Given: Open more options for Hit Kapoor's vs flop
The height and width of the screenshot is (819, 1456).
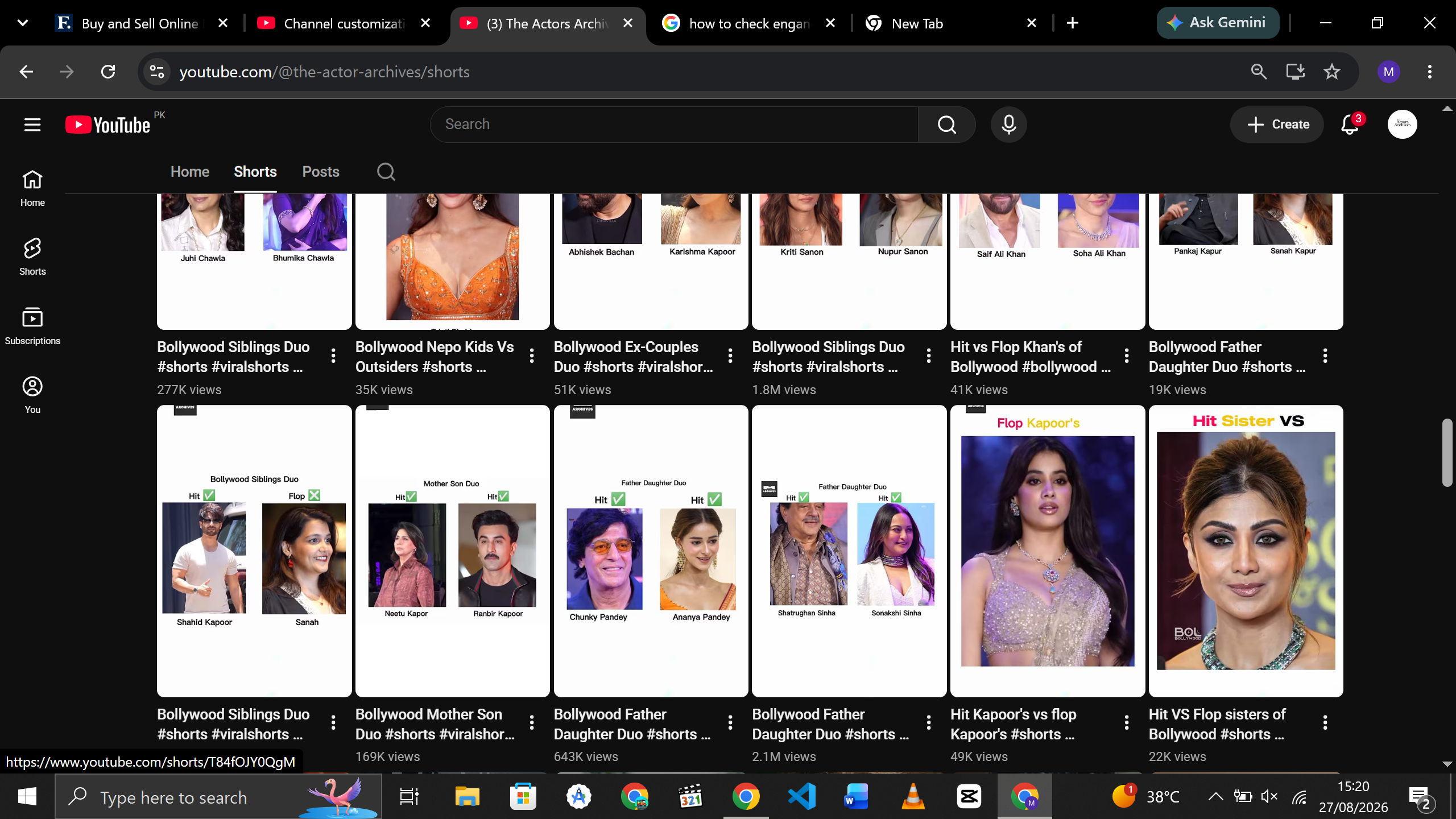Looking at the screenshot, I should [1127, 723].
